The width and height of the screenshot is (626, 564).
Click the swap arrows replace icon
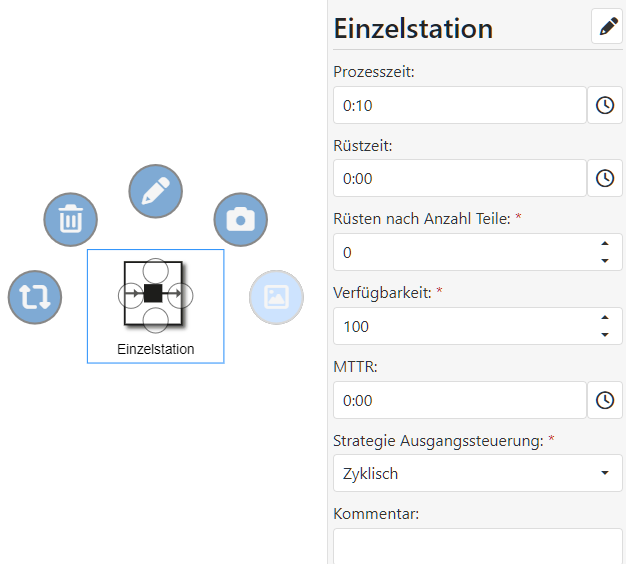(x=35, y=297)
